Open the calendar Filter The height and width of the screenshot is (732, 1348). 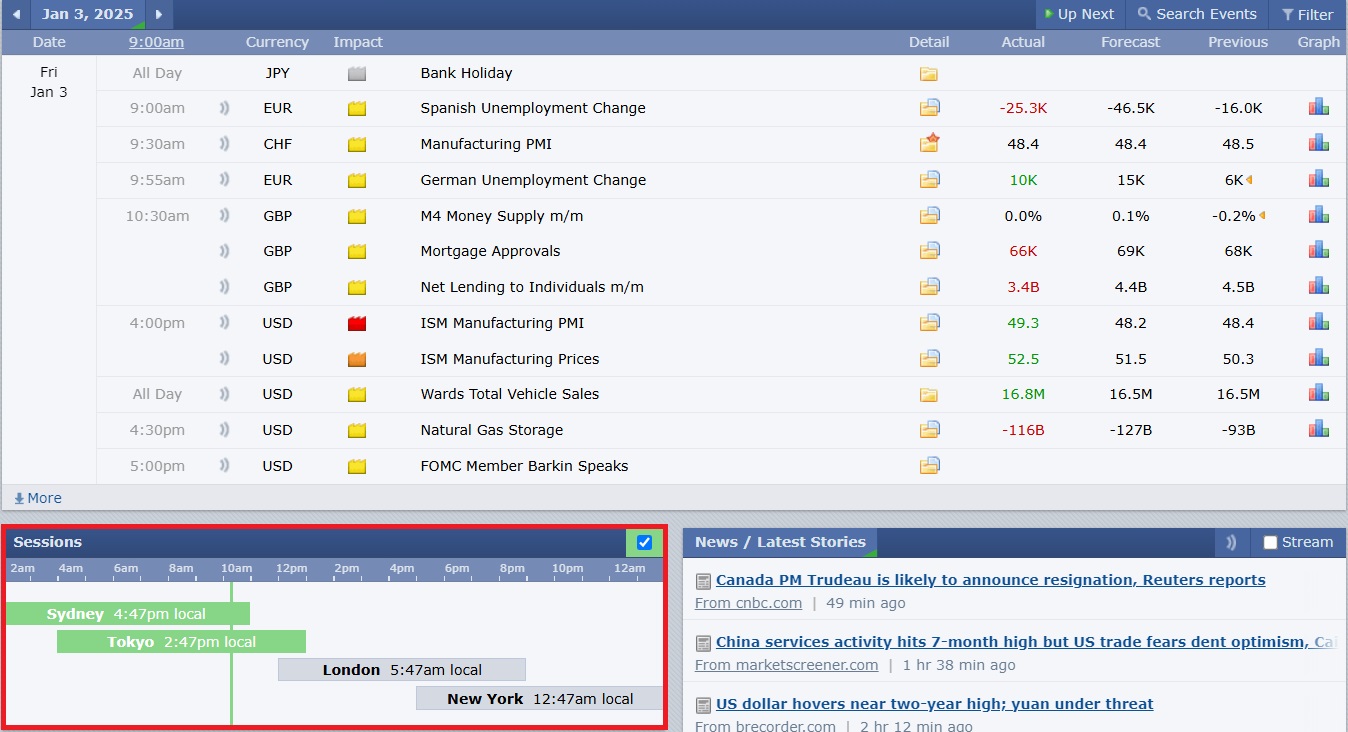1307,14
